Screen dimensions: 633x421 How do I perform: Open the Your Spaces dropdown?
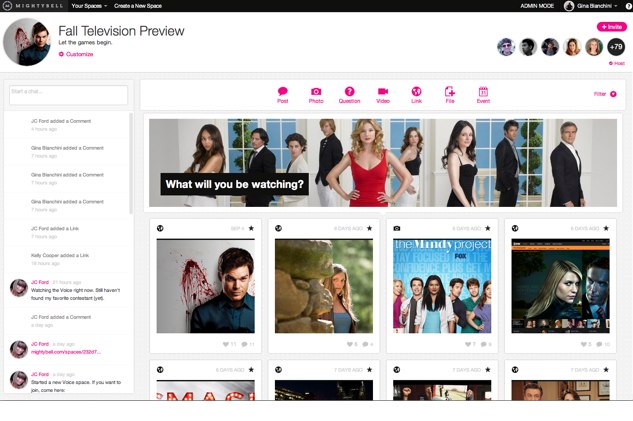pos(89,6)
